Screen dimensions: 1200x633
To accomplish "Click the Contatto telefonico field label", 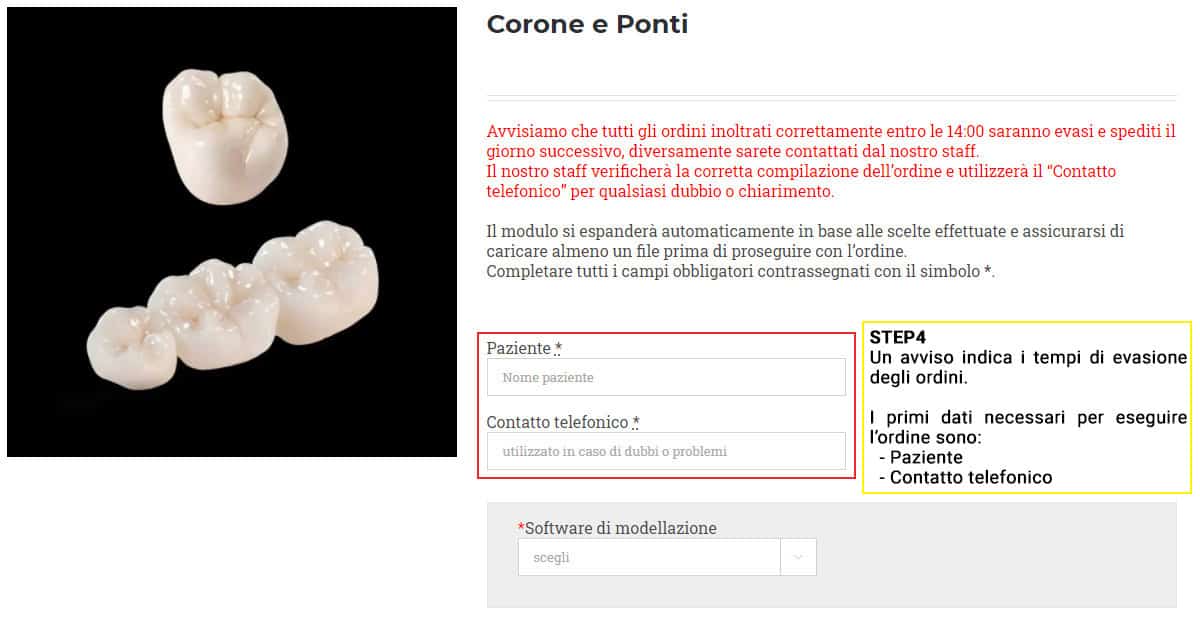I will [x=557, y=422].
